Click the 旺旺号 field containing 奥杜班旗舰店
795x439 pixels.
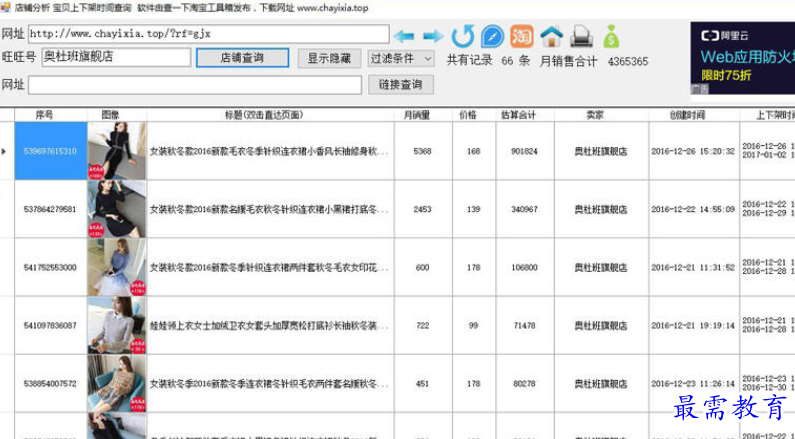116,57
